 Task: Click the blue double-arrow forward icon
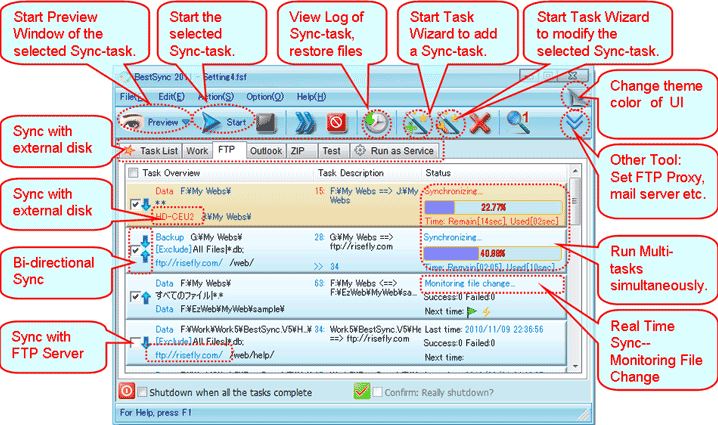[x=304, y=122]
